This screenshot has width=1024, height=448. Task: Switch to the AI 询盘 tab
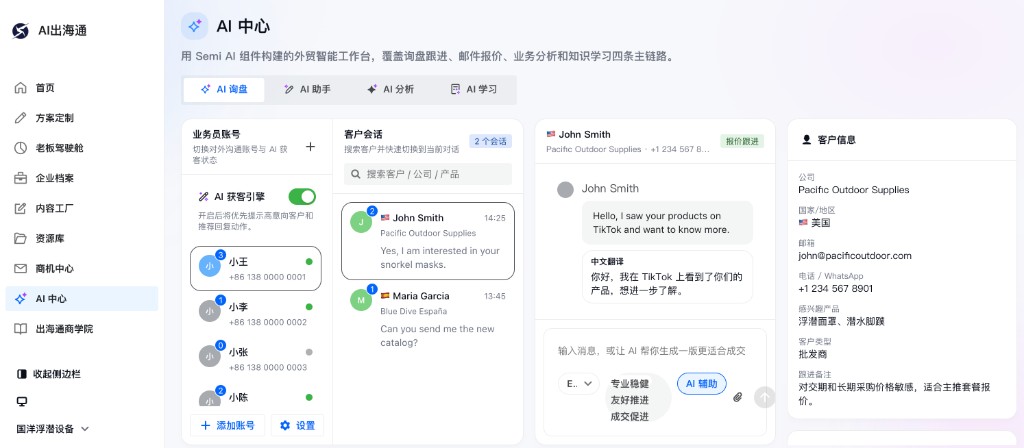tap(224, 89)
